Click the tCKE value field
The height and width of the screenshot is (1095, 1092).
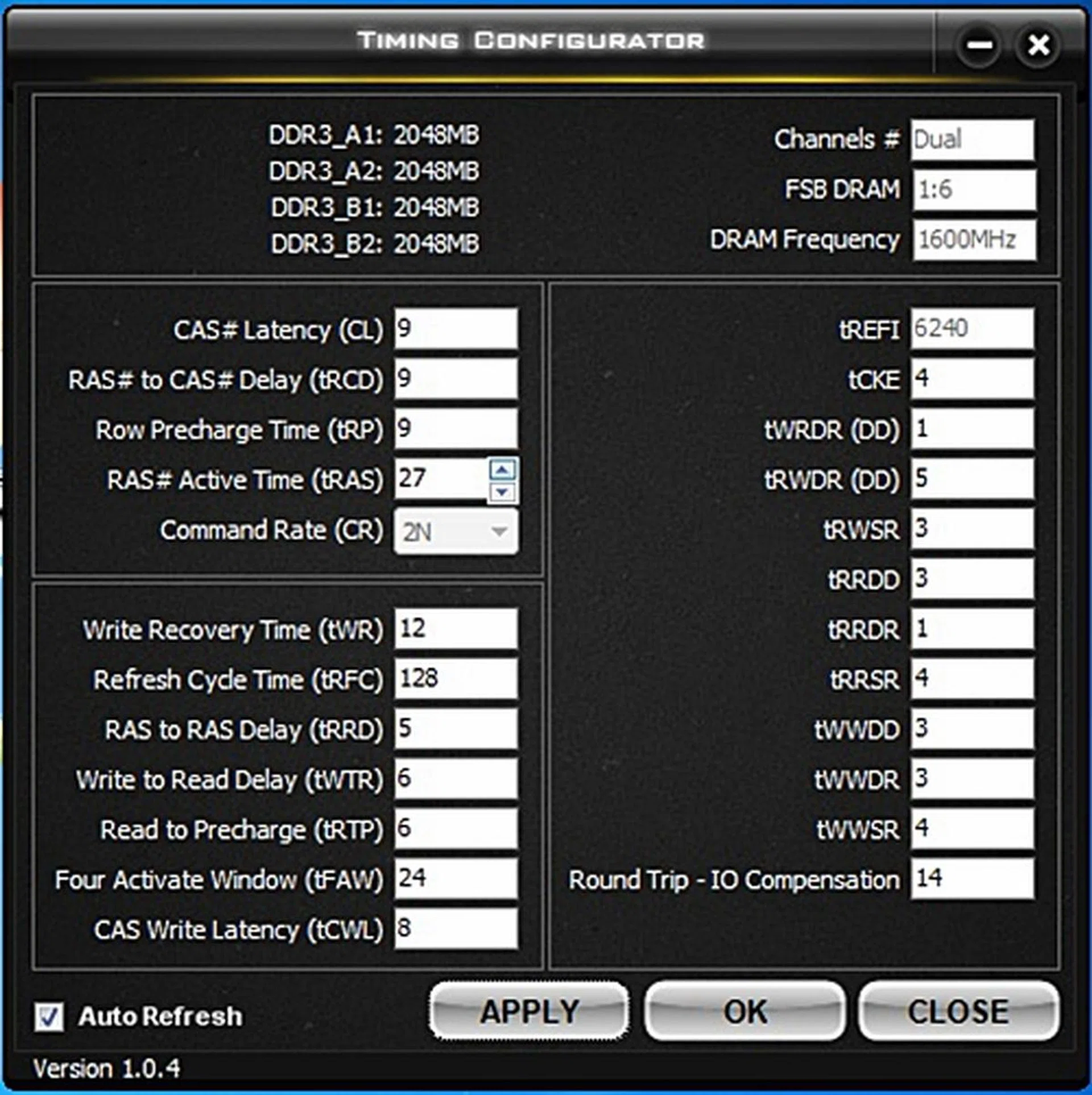click(973, 379)
